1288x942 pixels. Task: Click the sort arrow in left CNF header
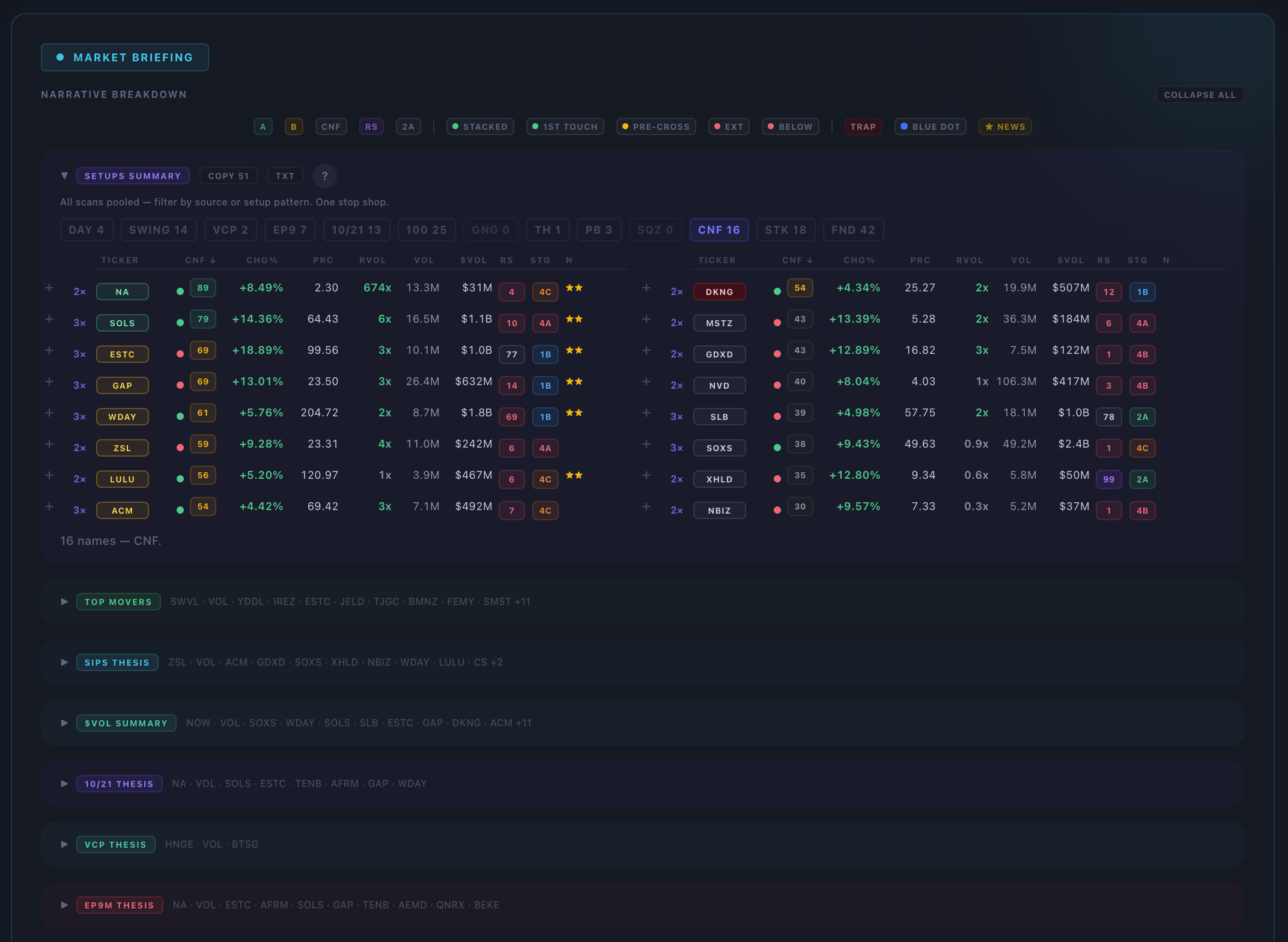tap(213, 260)
